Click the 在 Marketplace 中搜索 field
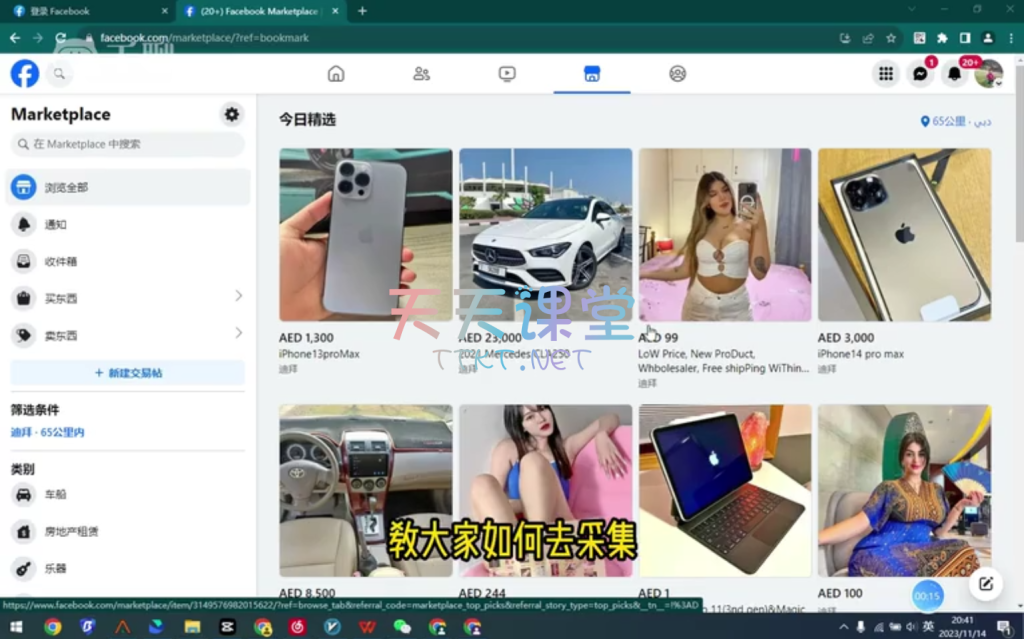Screen dimensions: 1024x639 pos(127,144)
